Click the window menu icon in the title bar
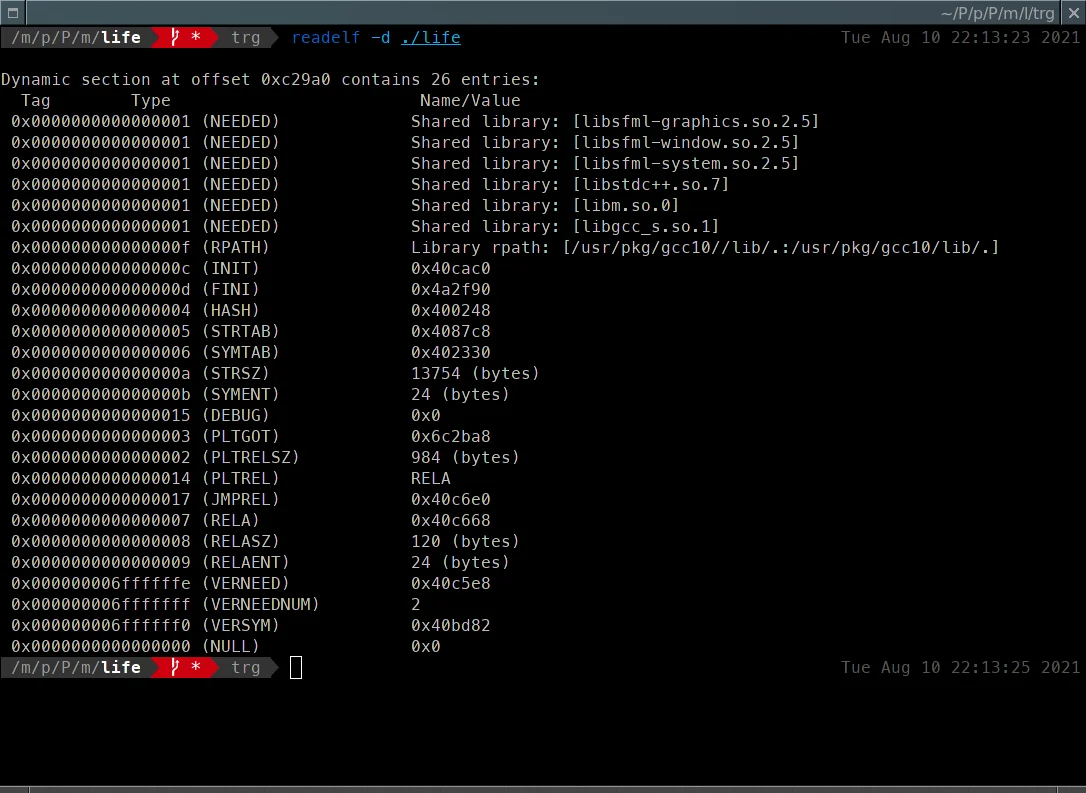The image size is (1086, 793). click(x=13, y=13)
